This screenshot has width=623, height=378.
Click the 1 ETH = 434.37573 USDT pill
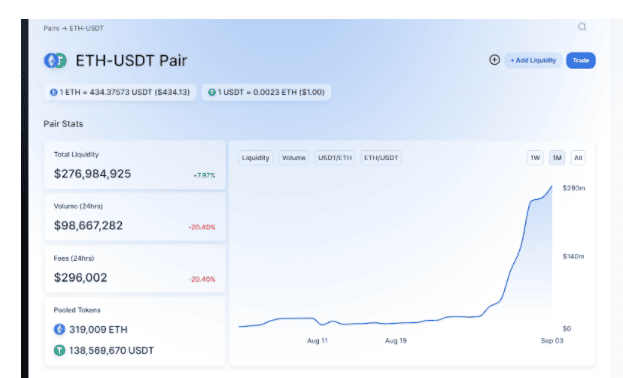click(120, 92)
